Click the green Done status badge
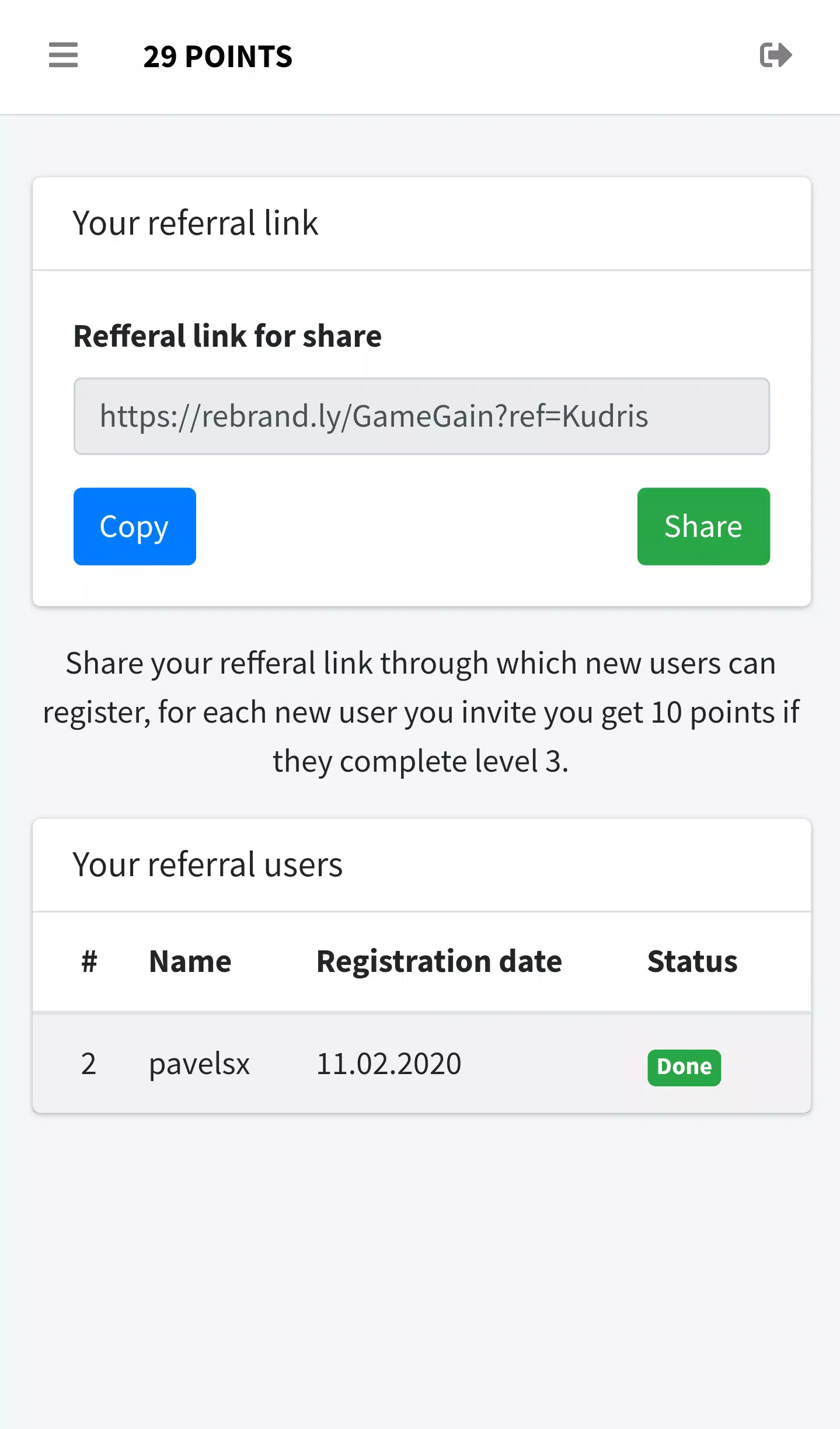The height and width of the screenshot is (1429, 840). (684, 1067)
